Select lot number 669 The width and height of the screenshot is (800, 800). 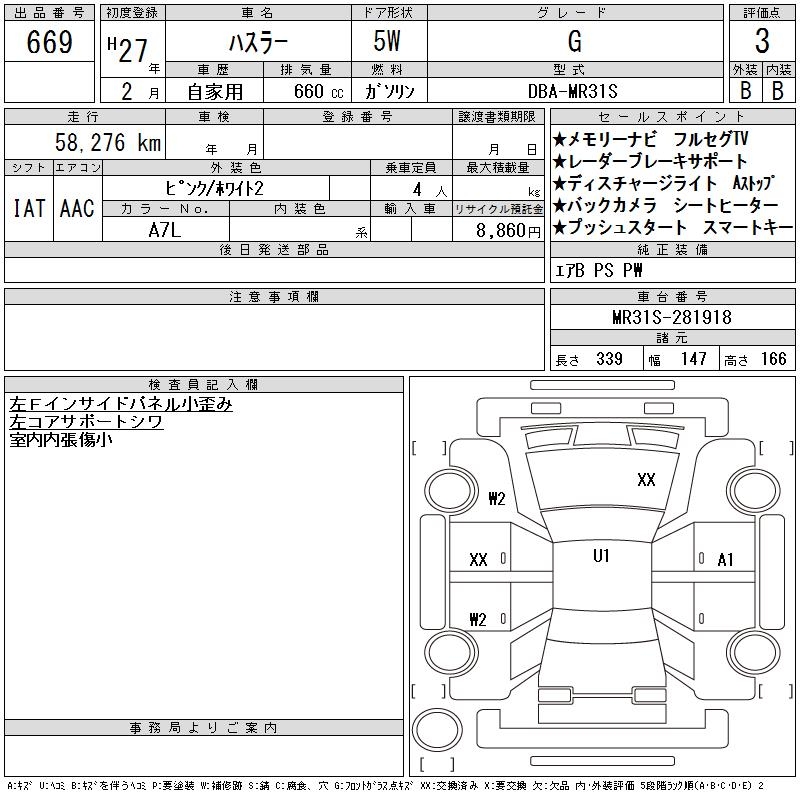[50, 43]
